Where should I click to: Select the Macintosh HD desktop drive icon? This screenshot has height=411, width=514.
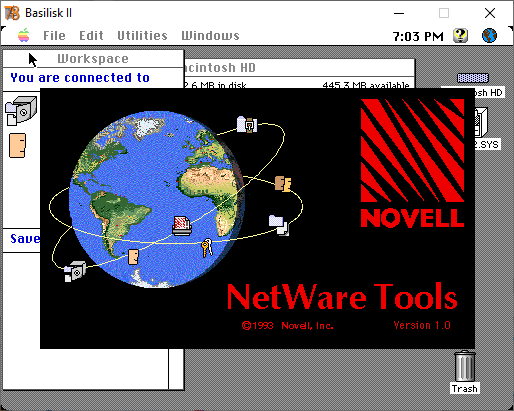(473, 78)
